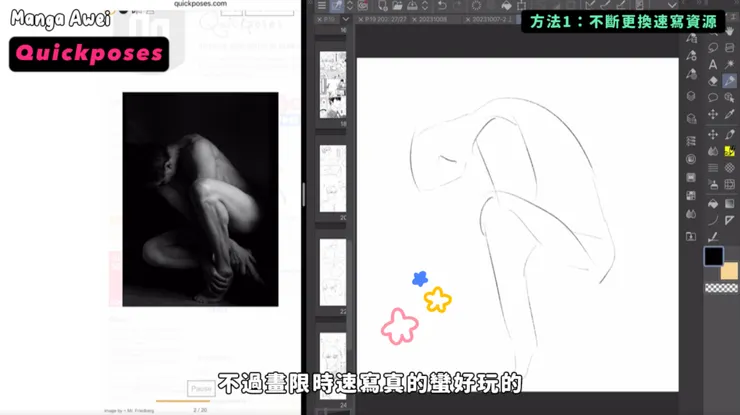Click the orange pose timer progress bar

pos(183,401)
